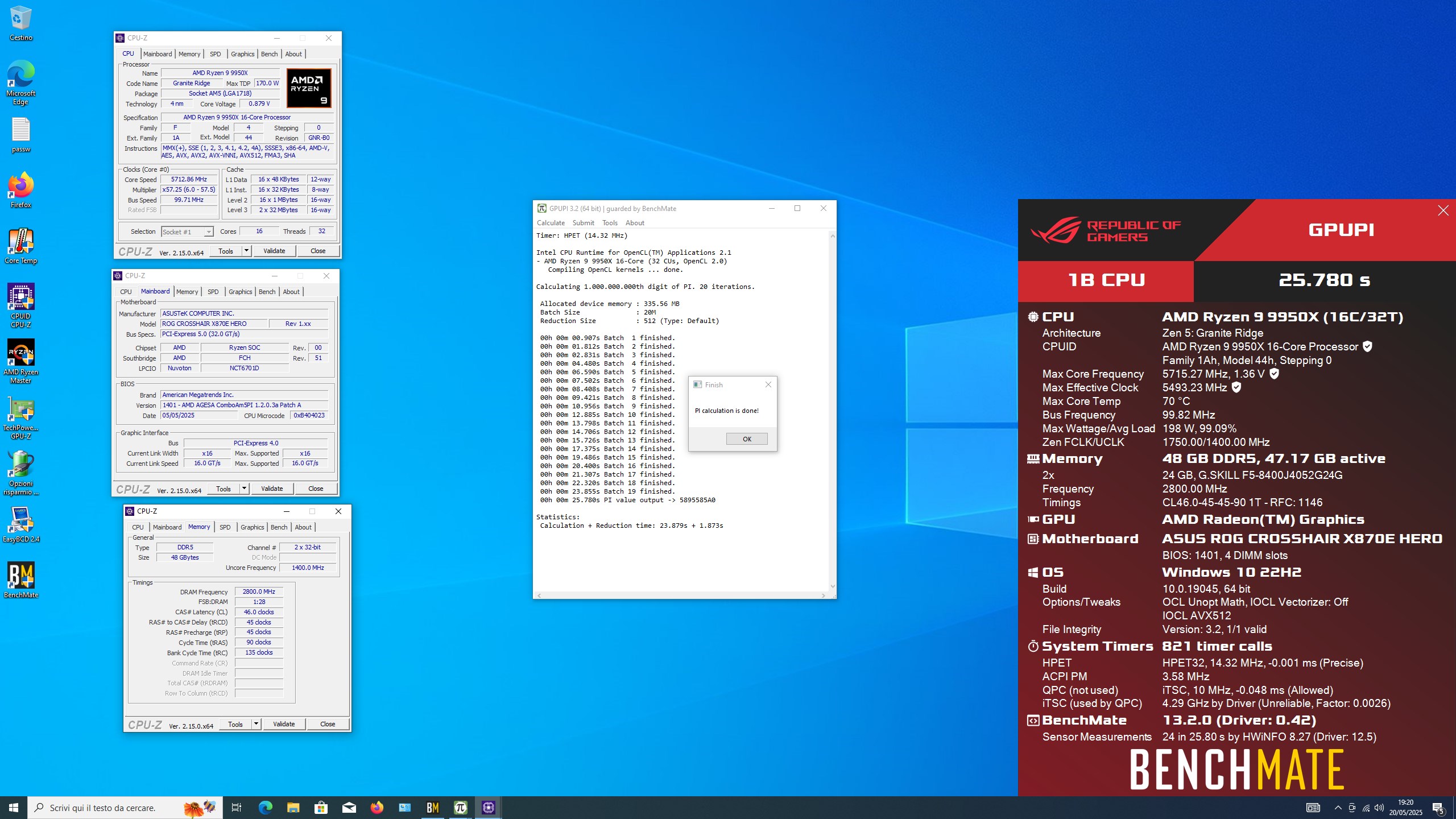The image size is (1456, 819).
Task: Click the GPUPI vertical scrollbar down arrow
Action: coord(833,586)
